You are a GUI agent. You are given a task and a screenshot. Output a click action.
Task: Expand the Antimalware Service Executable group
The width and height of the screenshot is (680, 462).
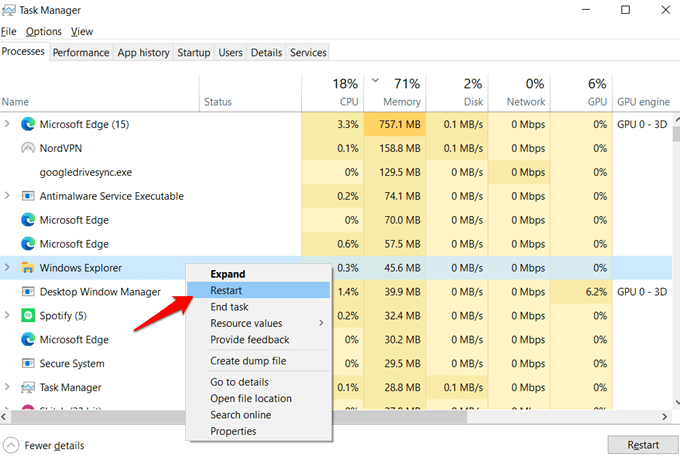[7, 196]
